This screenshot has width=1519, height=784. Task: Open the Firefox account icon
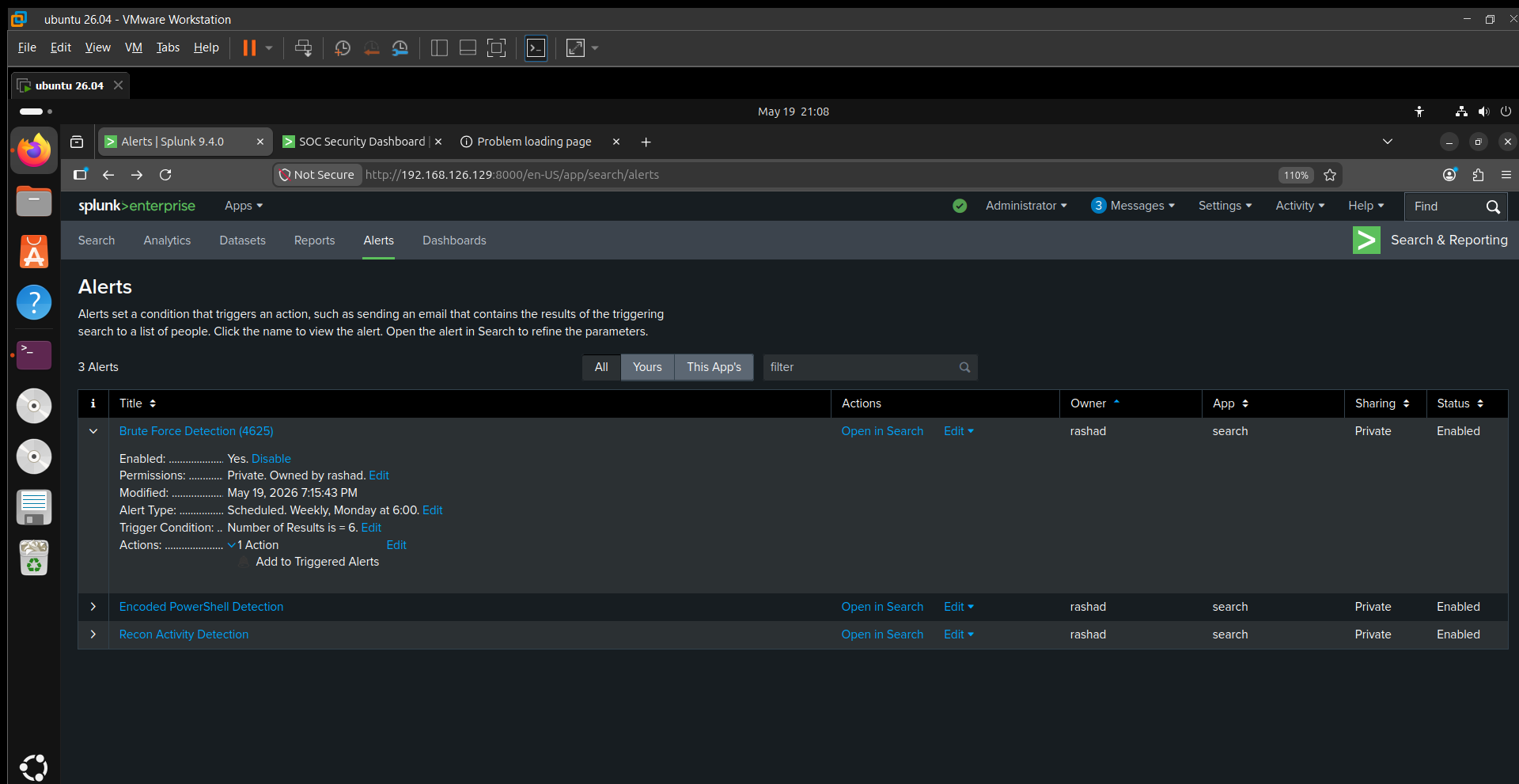(x=1449, y=175)
